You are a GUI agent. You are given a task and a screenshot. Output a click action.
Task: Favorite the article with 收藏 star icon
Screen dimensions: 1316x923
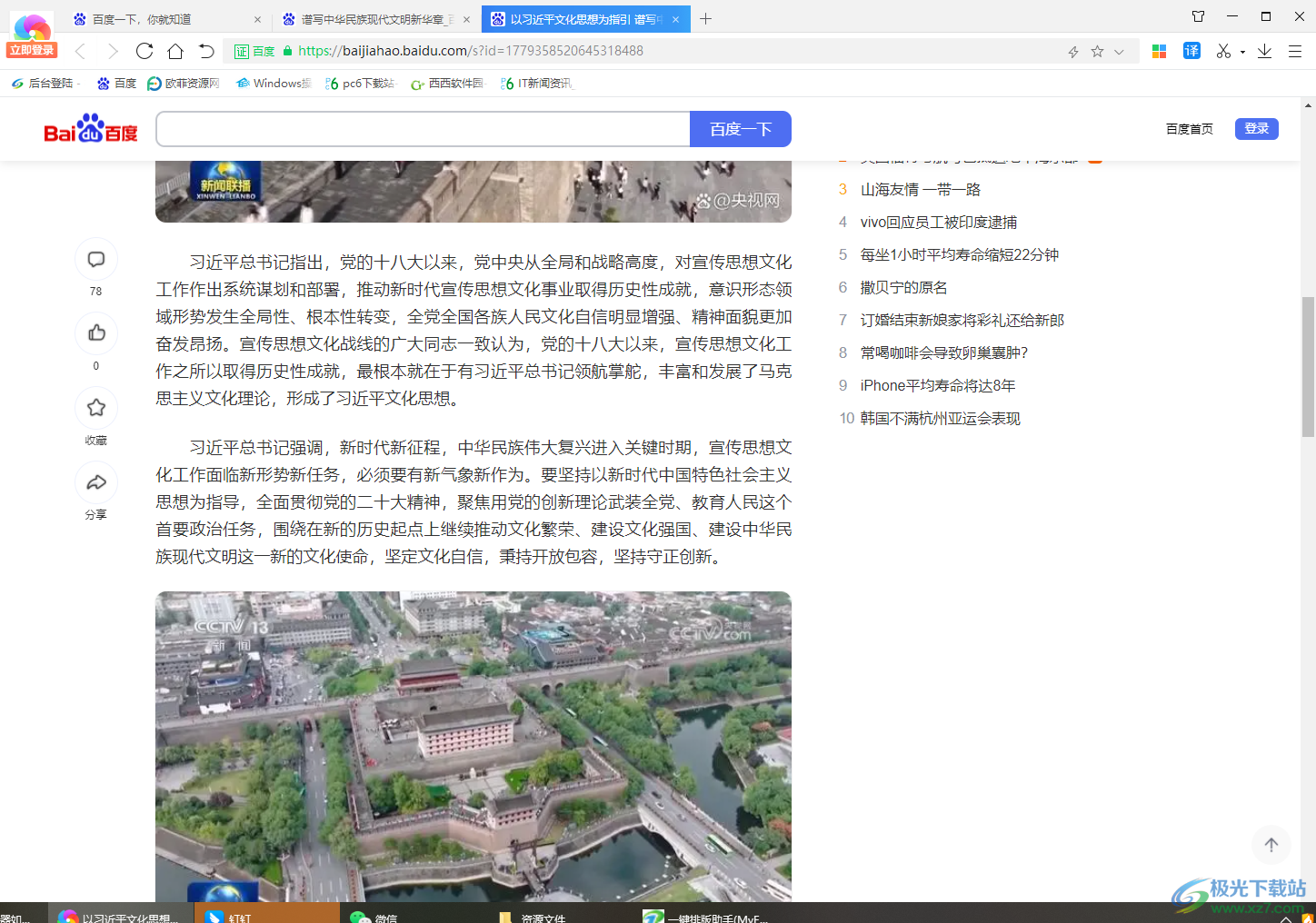pos(96,408)
